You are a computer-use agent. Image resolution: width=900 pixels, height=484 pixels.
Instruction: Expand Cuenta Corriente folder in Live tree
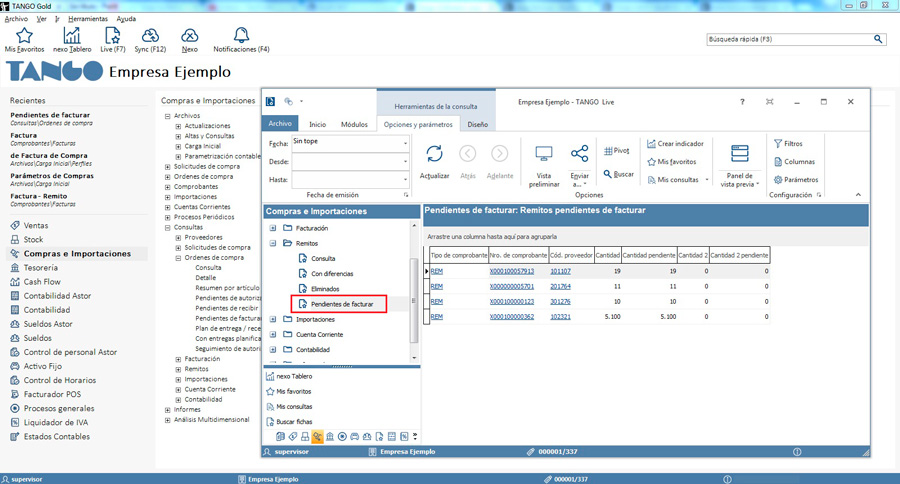coord(273,334)
